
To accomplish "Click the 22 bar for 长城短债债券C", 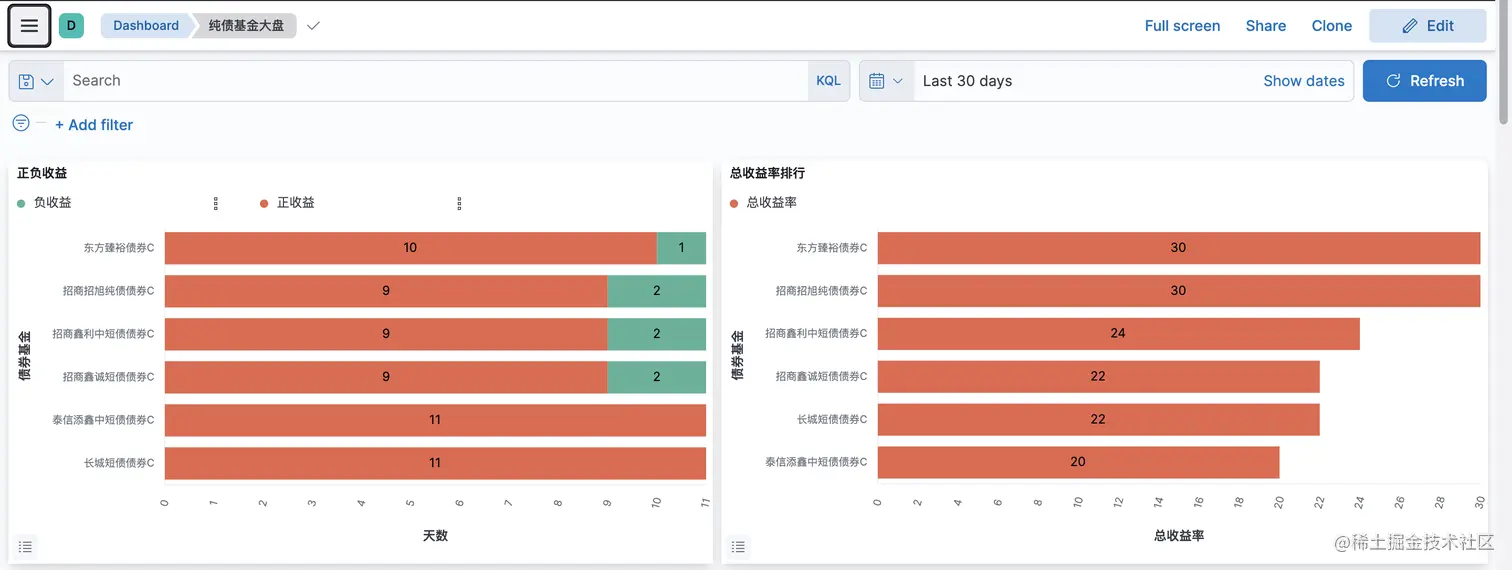I will coord(1098,419).
